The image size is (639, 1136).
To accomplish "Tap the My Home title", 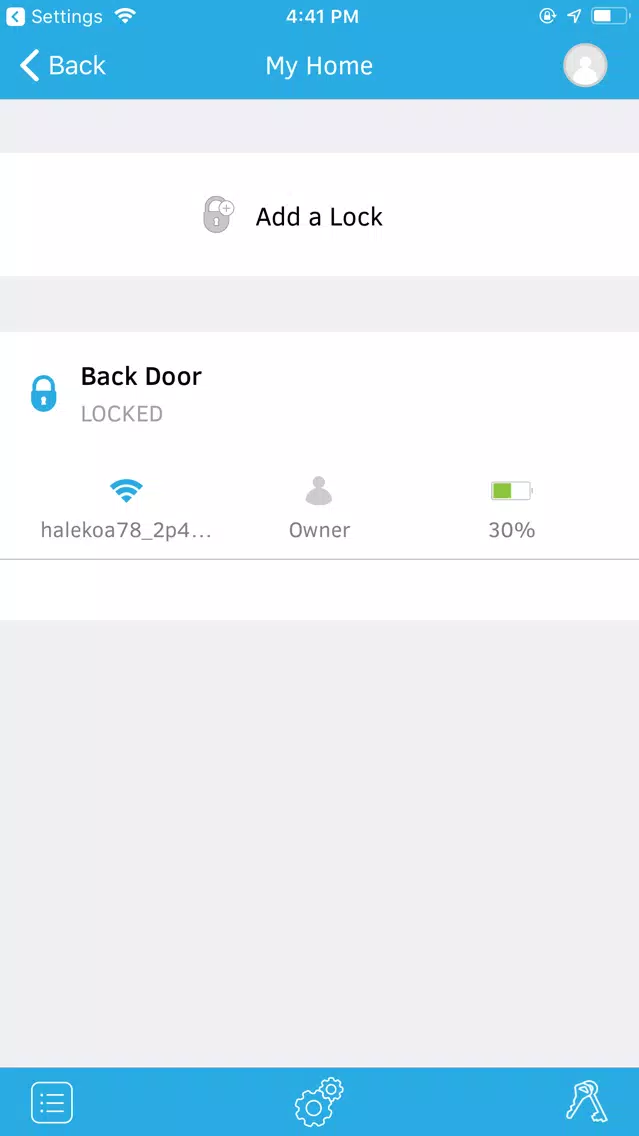I will (320, 65).
